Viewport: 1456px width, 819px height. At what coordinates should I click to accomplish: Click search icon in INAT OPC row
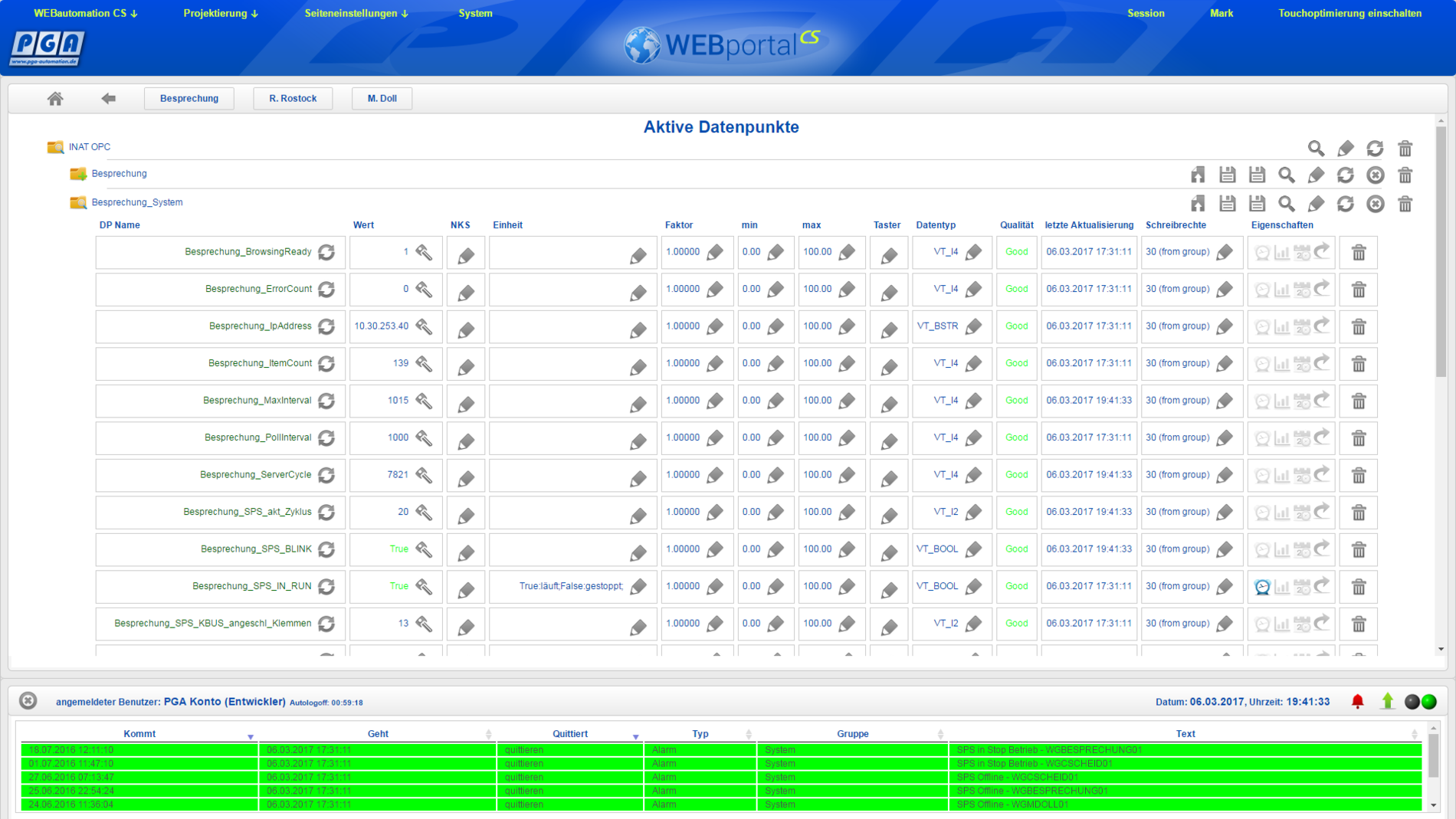click(x=1316, y=148)
